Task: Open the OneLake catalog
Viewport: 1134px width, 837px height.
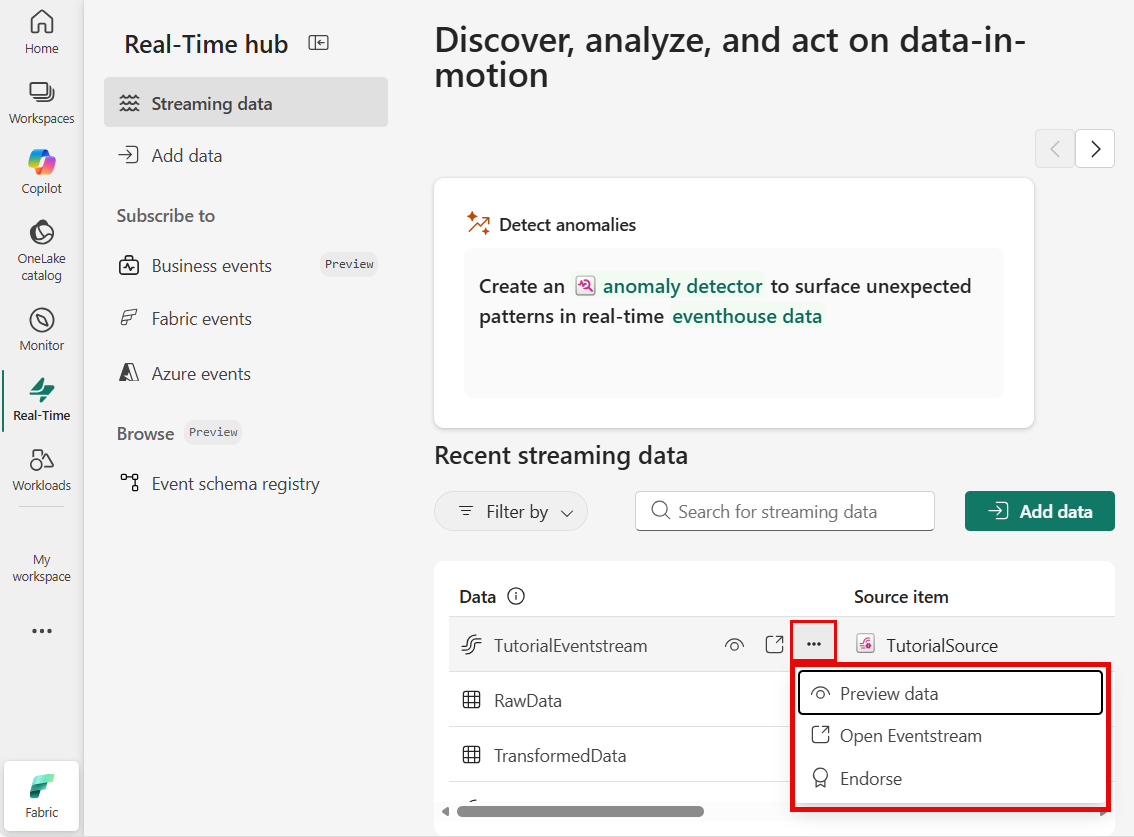Action: click(x=41, y=250)
